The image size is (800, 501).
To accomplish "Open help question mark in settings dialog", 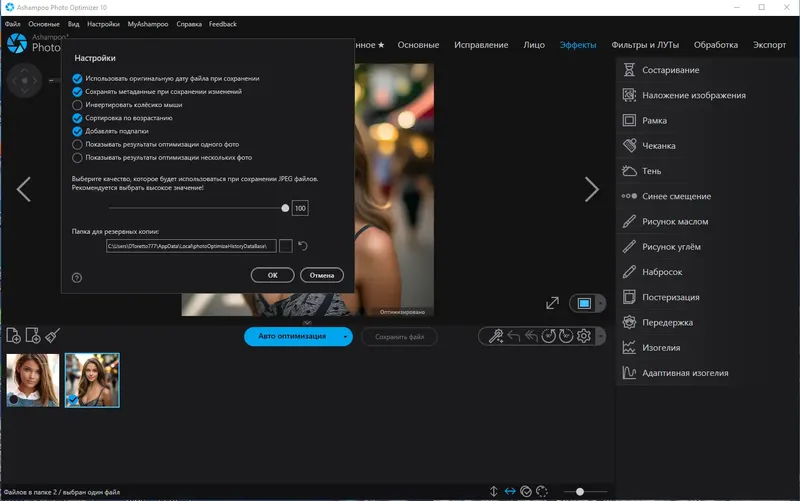I will tap(77, 278).
